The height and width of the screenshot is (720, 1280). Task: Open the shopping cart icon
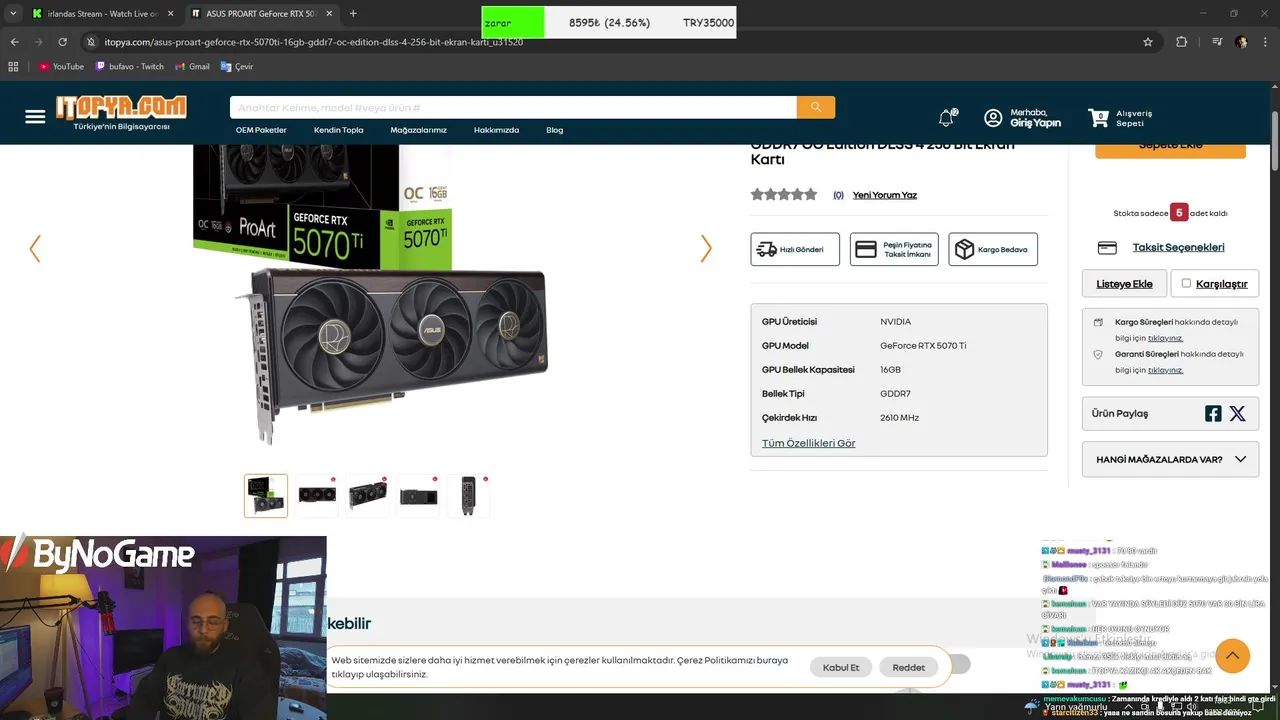pyautogui.click(x=1099, y=118)
